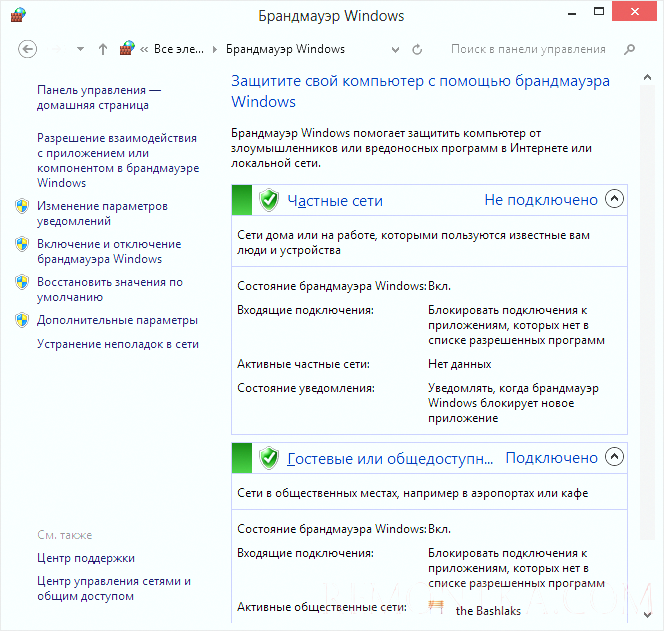Click the shield icon next to Дополнительные параметры
The image size is (664, 631).
coord(22,320)
